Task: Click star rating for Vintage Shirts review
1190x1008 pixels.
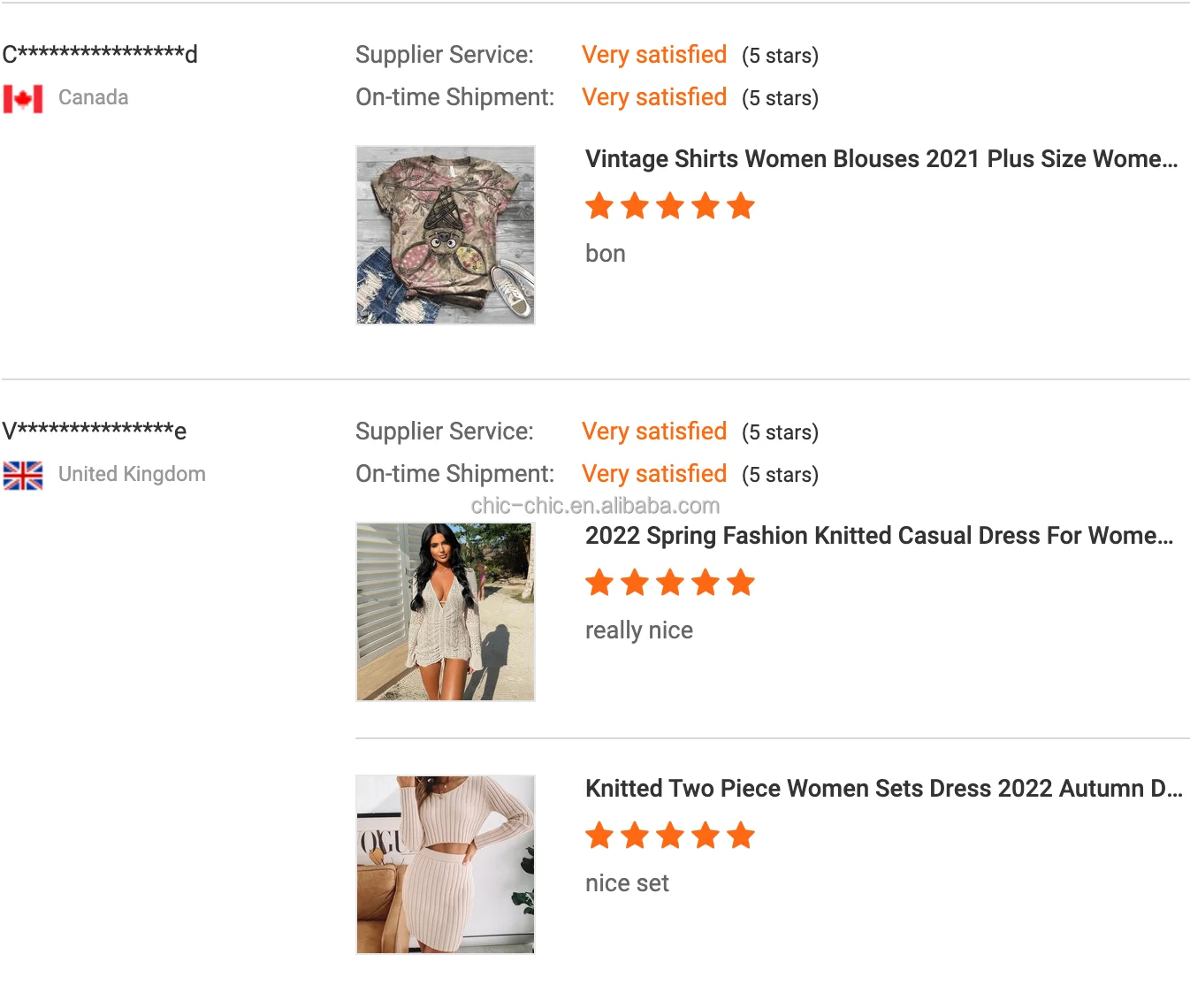Action: (x=669, y=206)
